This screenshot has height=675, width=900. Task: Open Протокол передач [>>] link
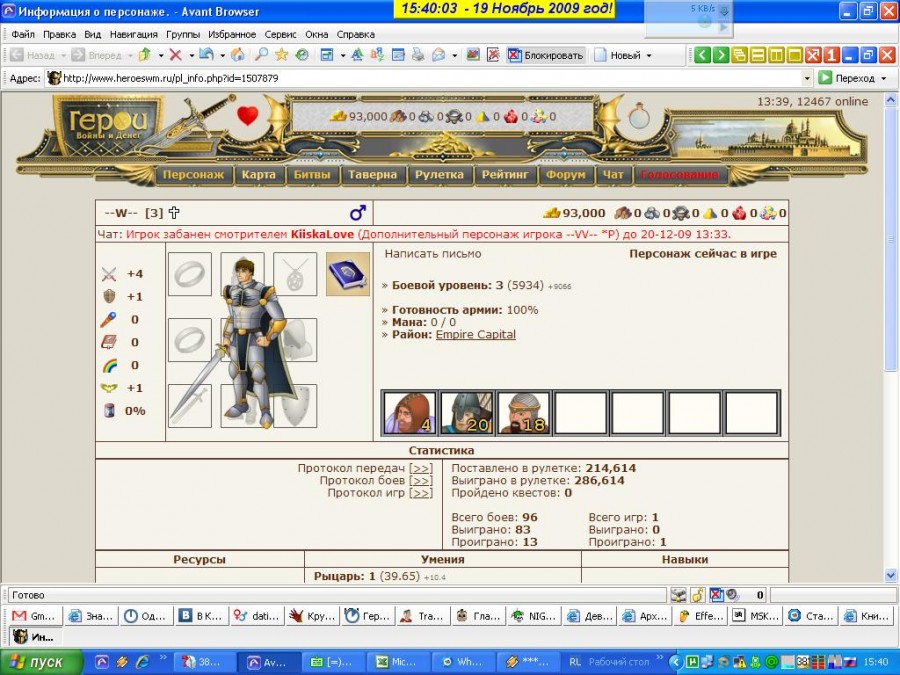pyautogui.click(x=421, y=468)
